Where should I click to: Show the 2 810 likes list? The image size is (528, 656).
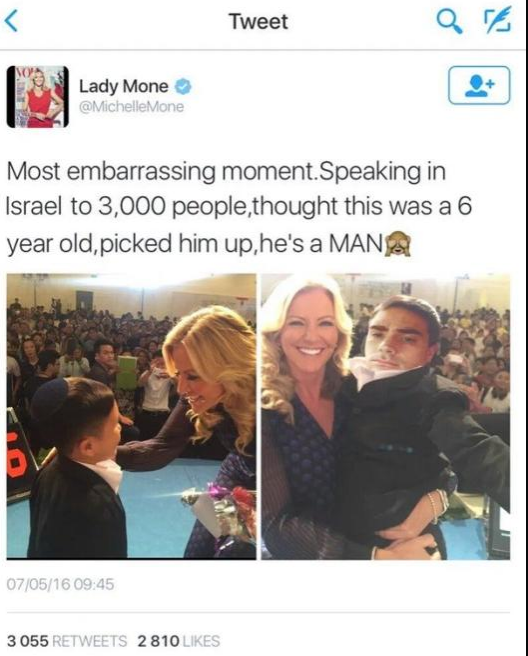point(179,641)
